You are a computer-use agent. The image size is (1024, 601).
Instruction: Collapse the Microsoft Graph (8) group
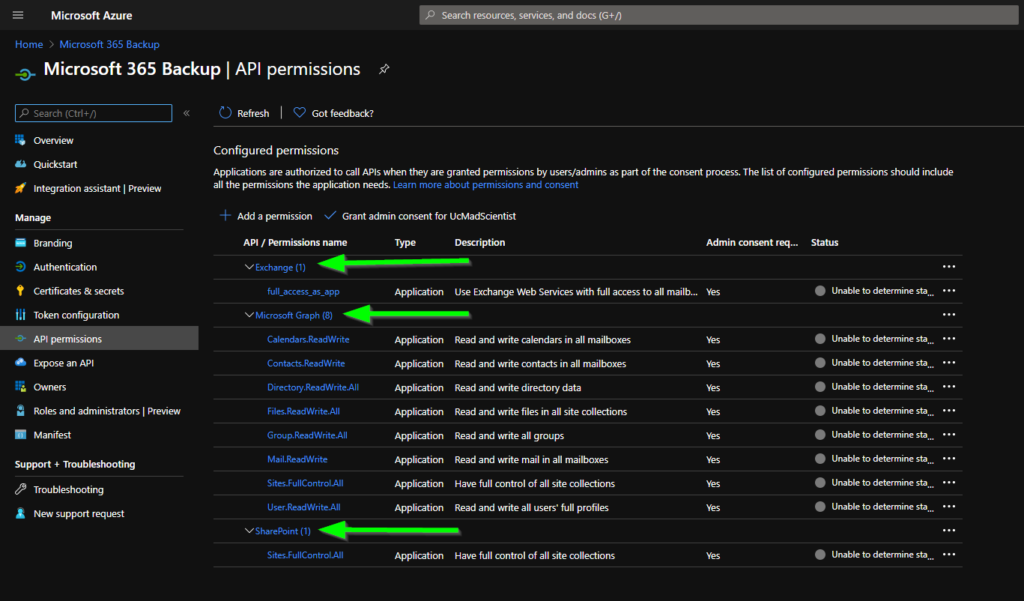coord(249,315)
